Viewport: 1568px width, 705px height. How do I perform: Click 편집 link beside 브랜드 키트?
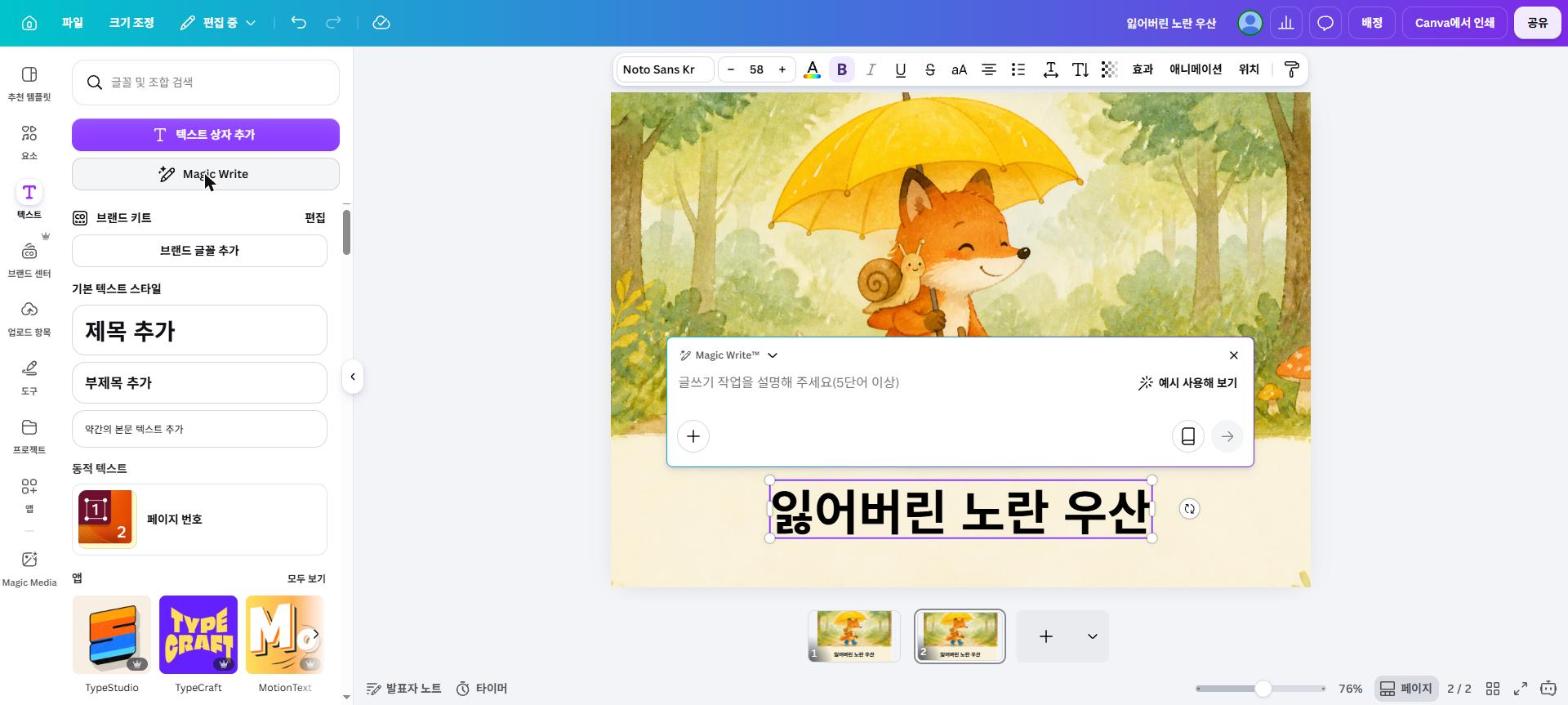point(315,217)
